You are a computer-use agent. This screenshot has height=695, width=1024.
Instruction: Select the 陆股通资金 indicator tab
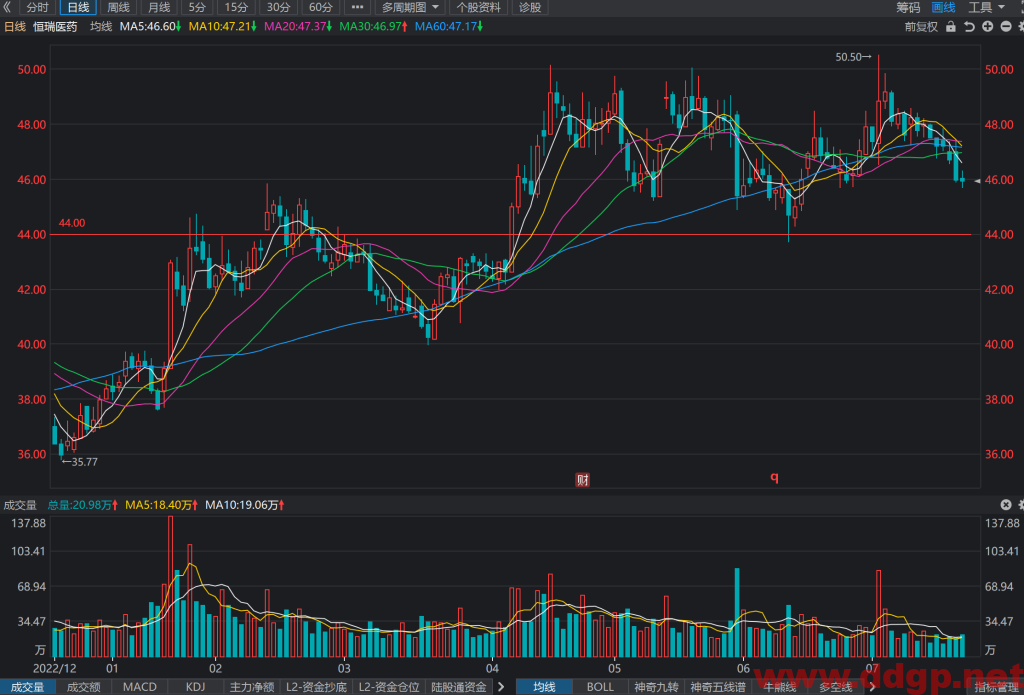pyautogui.click(x=459, y=687)
